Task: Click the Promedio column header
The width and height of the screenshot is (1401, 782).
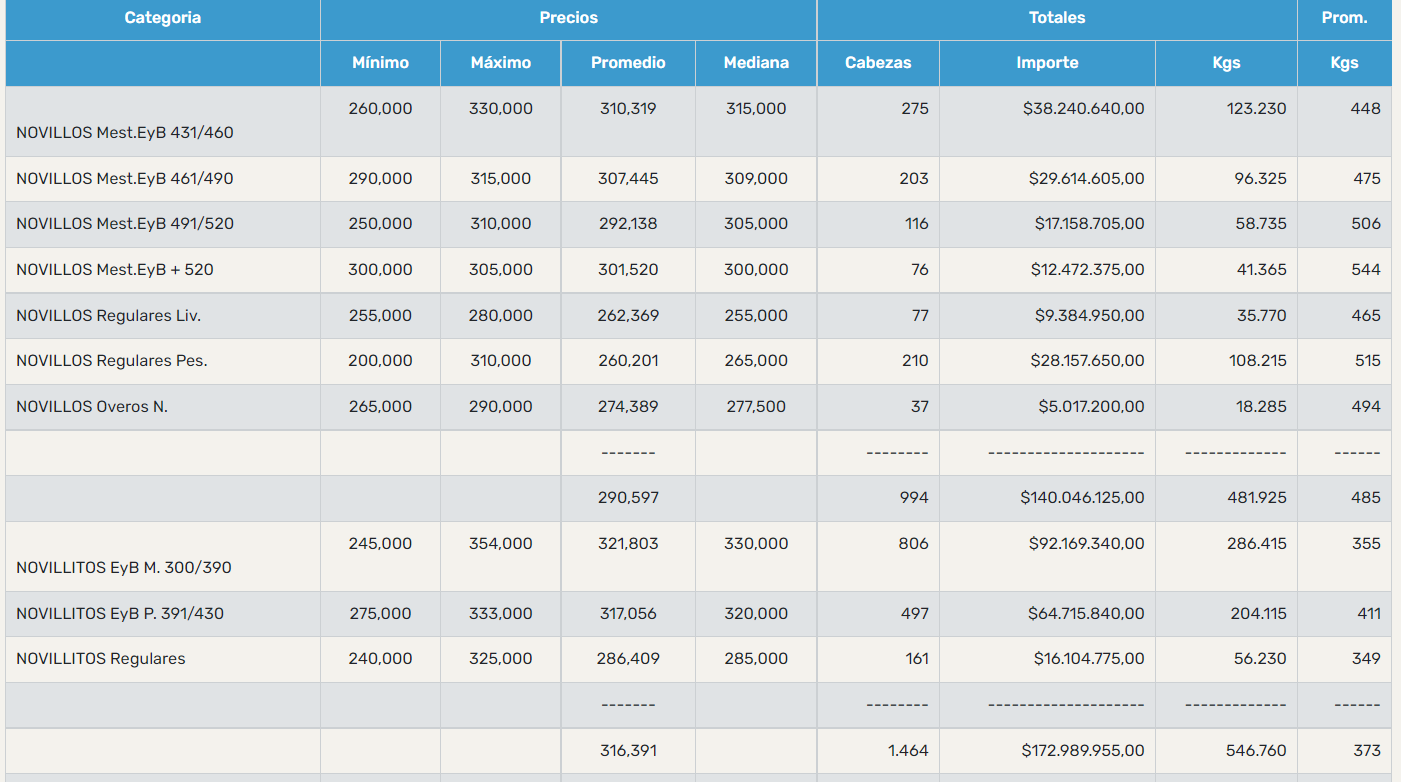Action: [x=628, y=63]
